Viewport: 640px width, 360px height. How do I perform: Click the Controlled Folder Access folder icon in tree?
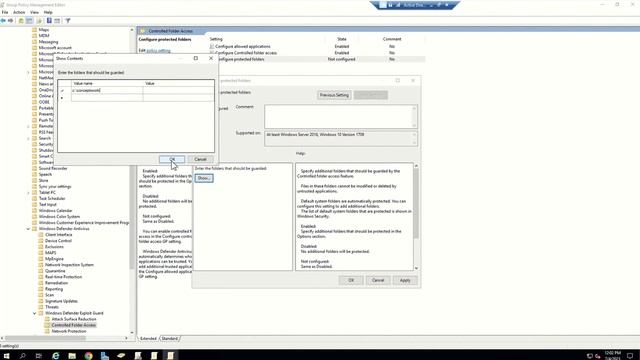[x=47, y=325]
